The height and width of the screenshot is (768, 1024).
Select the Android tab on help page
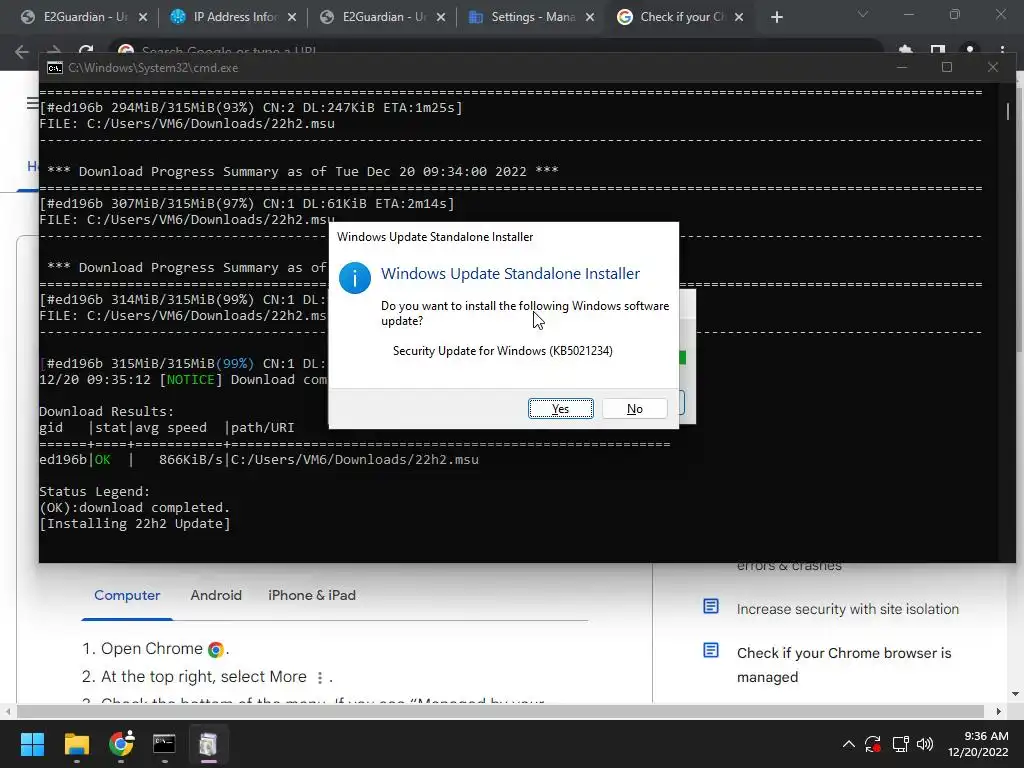[x=216, y=595]
